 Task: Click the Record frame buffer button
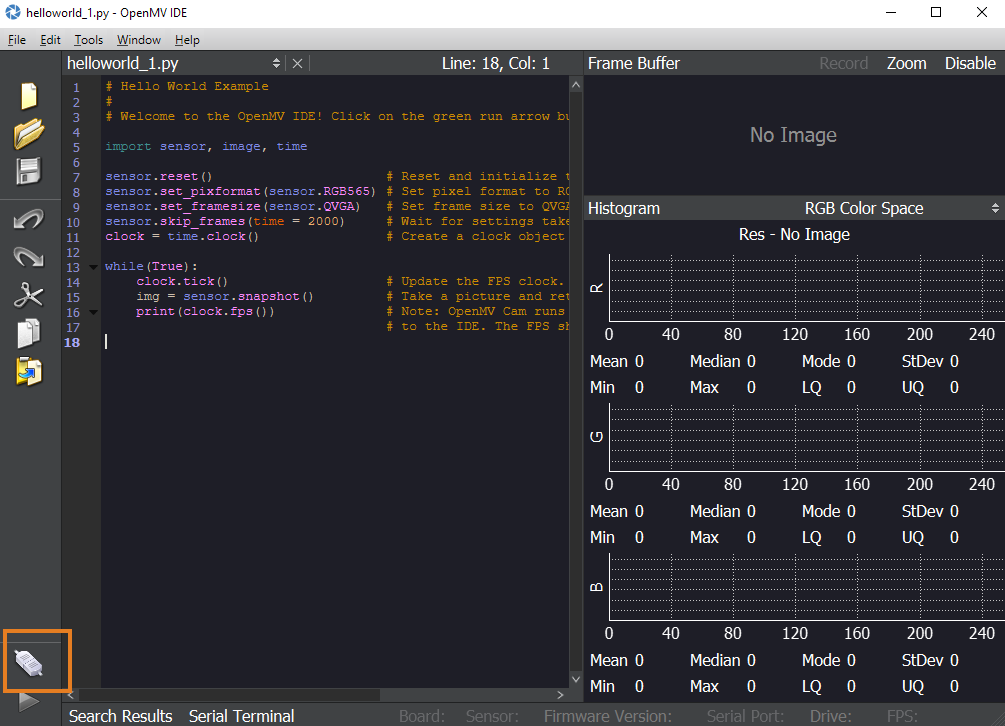843,63
